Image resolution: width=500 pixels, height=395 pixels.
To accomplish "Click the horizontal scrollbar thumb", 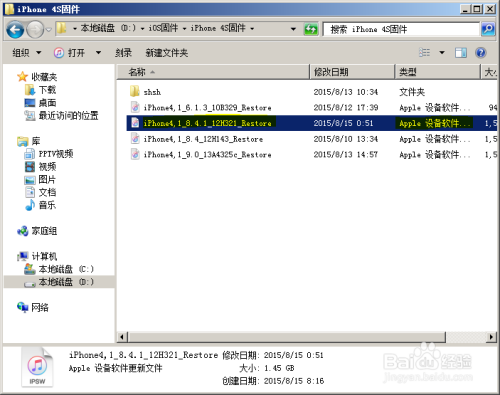I will pyautogui.click(x=287, y=337).
